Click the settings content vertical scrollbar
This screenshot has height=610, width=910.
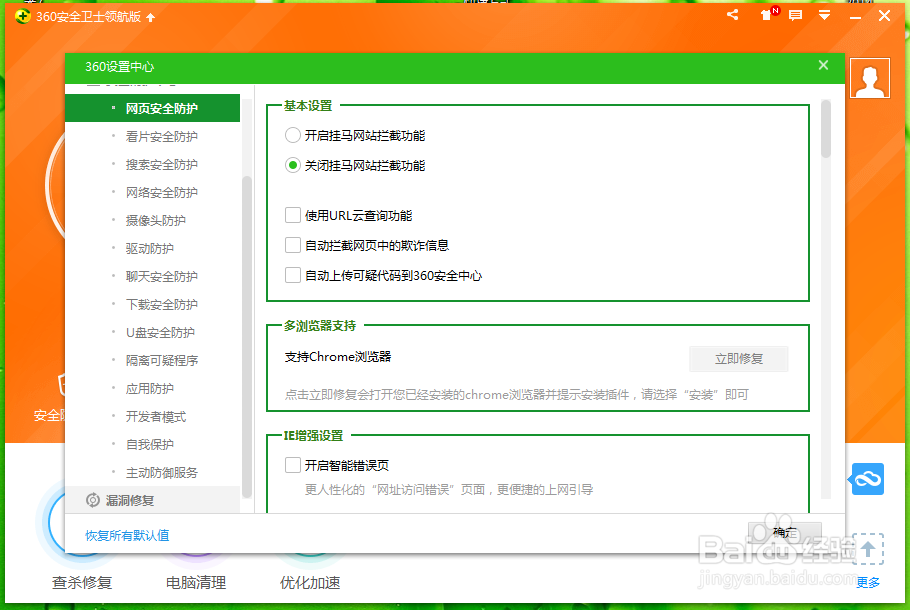(x=826, y=129)
